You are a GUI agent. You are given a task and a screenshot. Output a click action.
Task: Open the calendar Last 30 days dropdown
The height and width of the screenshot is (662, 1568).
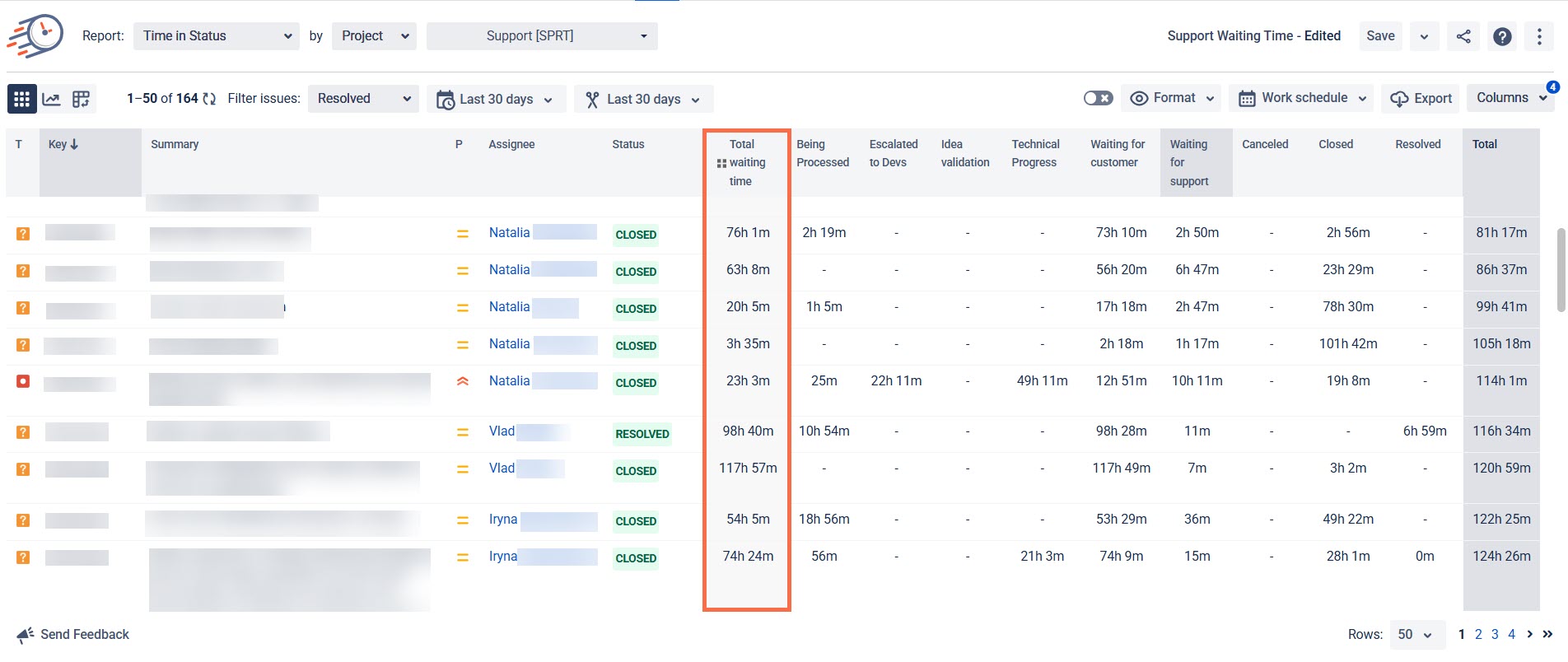pyautogui.click(x=496, y=99)
